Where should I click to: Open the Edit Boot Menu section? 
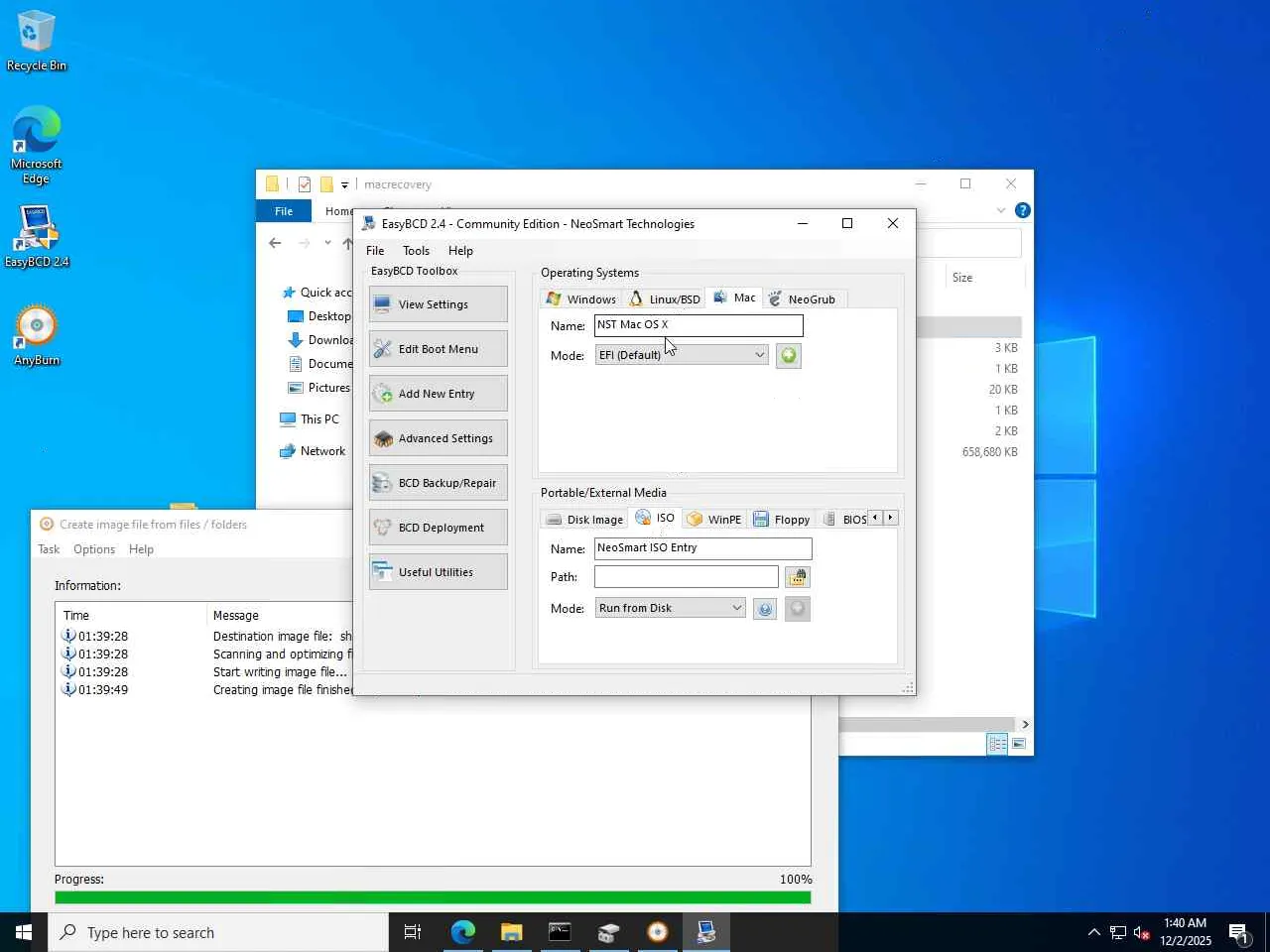click(438, 349)
